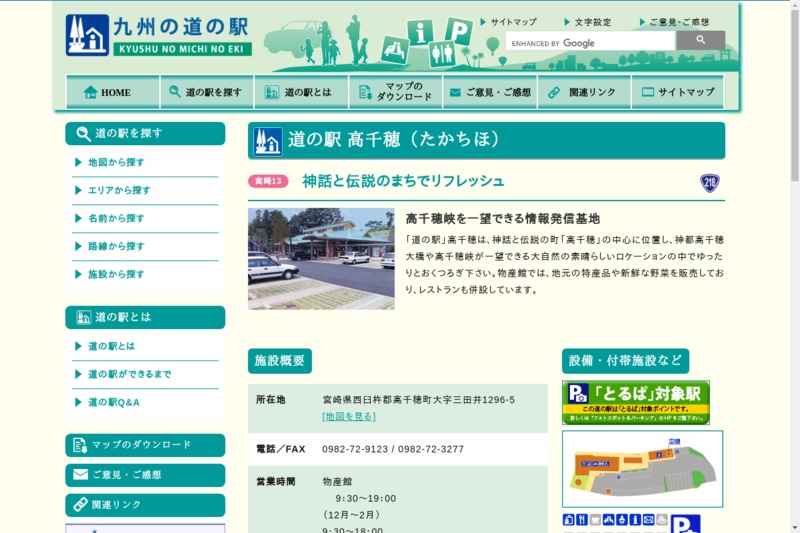
Task: Click the route 218 shield icon
Action: (710, 182)
